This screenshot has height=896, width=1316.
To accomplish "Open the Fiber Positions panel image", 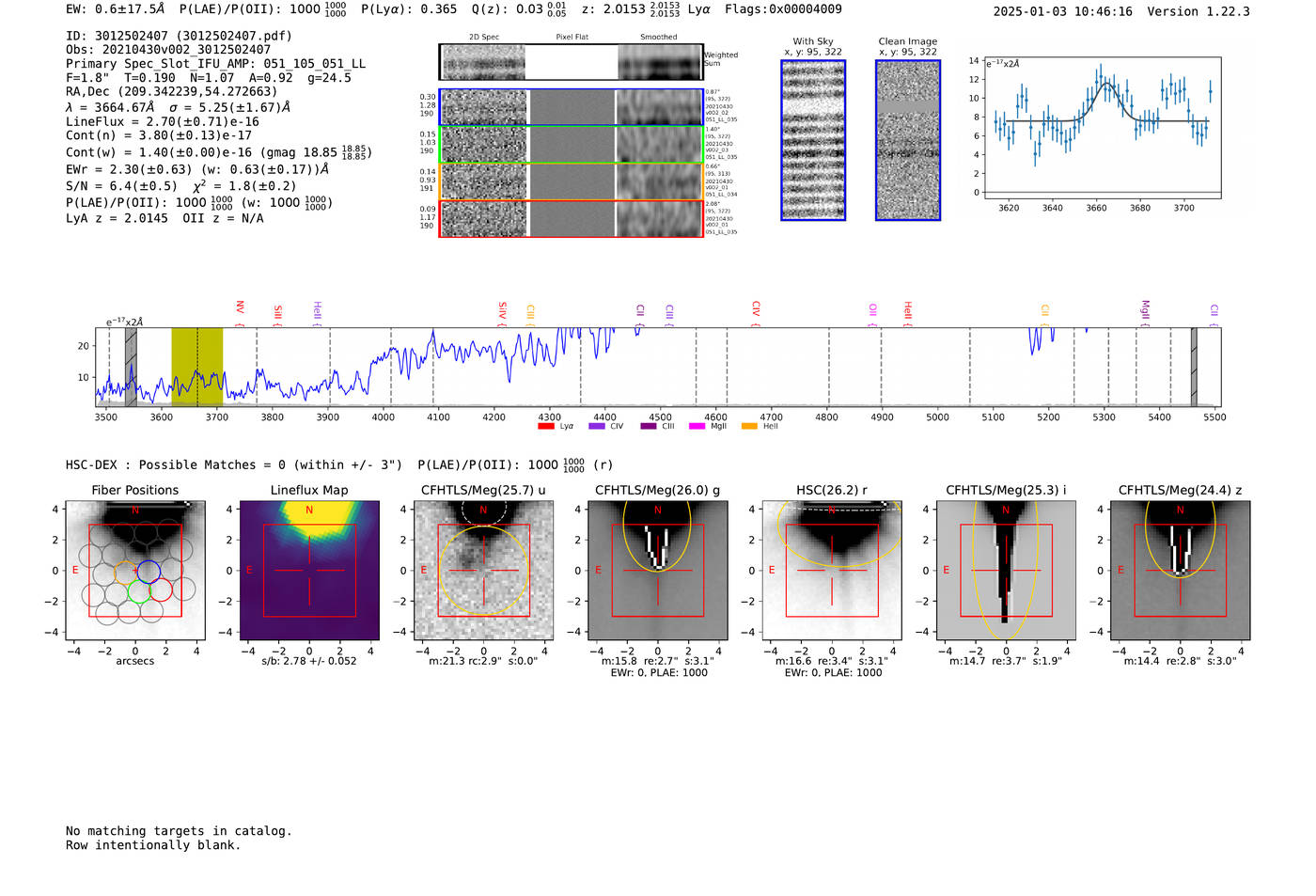I will coord(135,571).
